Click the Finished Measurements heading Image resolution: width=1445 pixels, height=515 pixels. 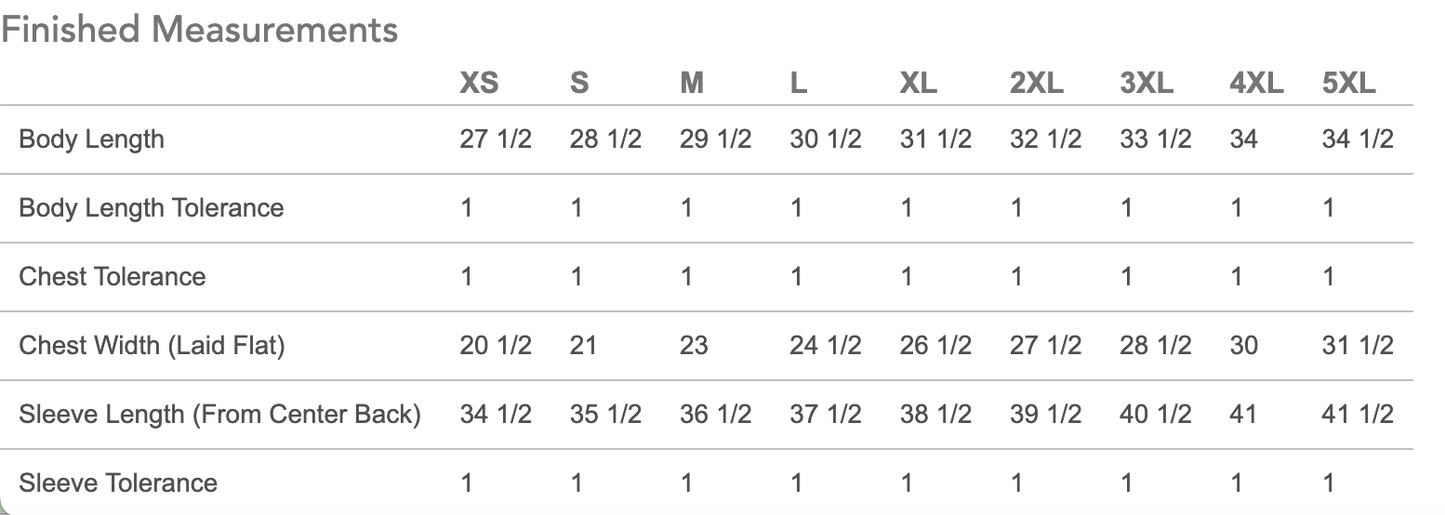tap(200, 30)
